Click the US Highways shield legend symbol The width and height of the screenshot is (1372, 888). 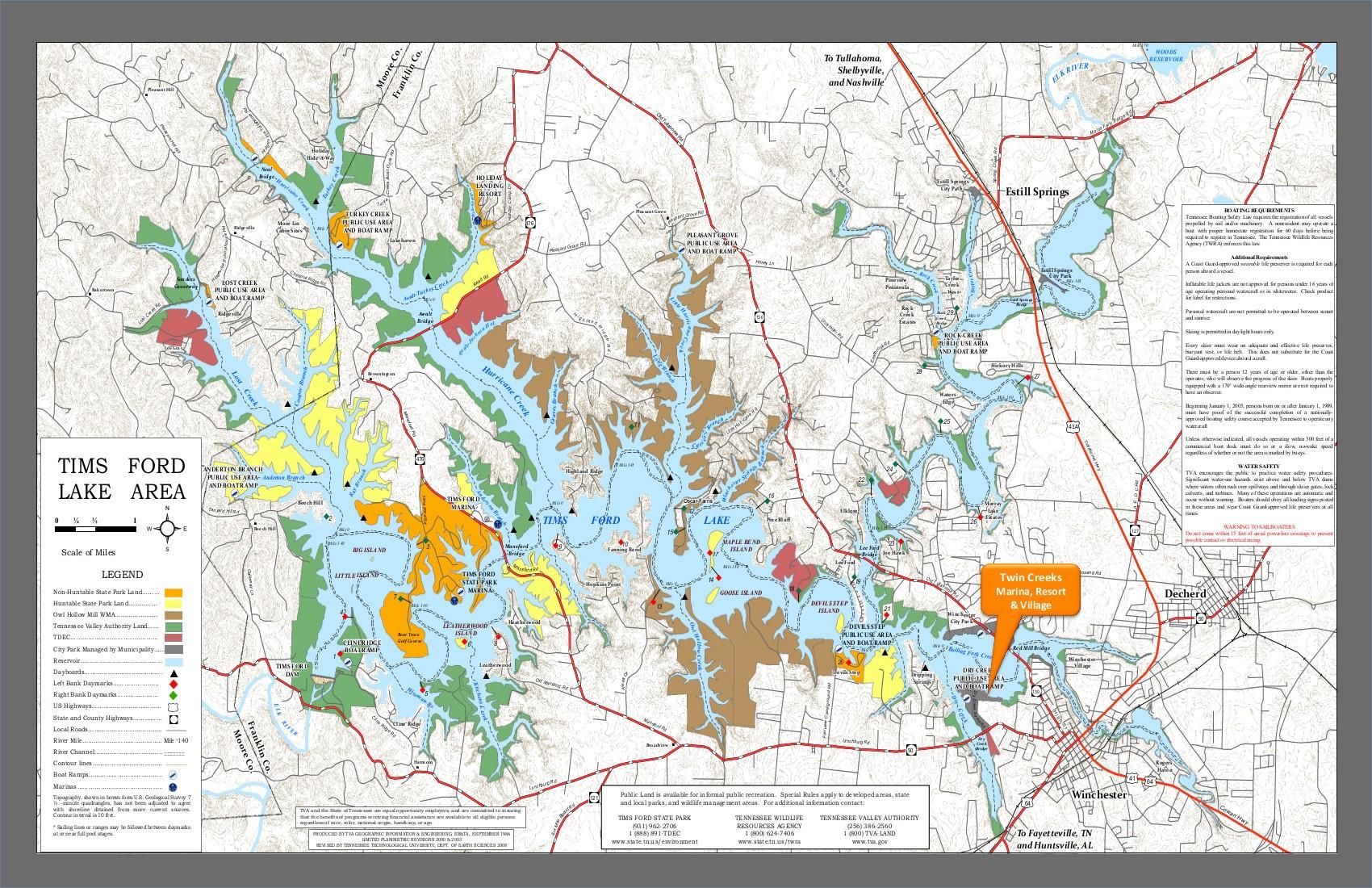tap(174, 706)
